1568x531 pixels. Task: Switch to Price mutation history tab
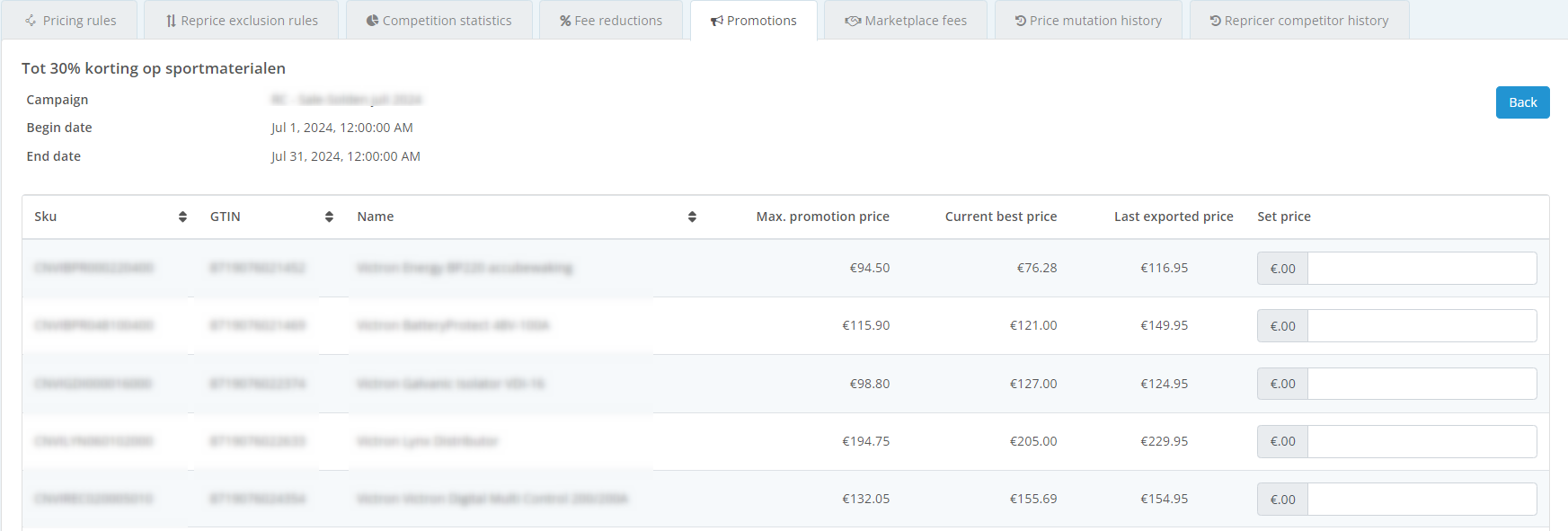point(1088,21)
